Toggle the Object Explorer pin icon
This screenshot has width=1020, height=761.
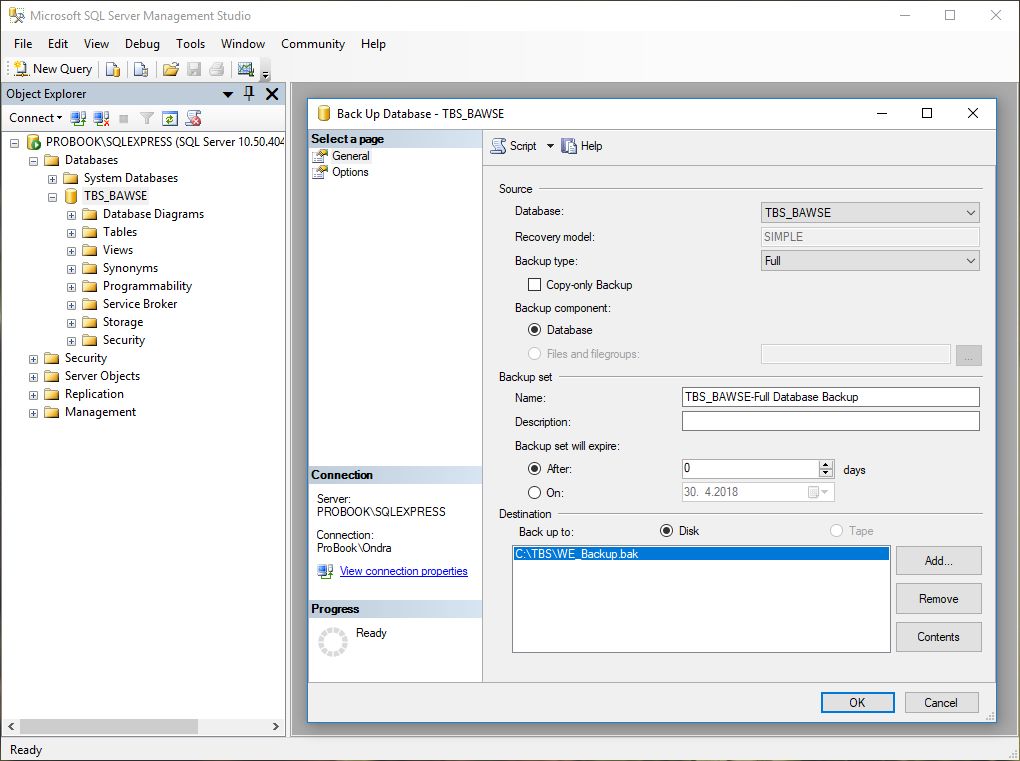(249, 94)
